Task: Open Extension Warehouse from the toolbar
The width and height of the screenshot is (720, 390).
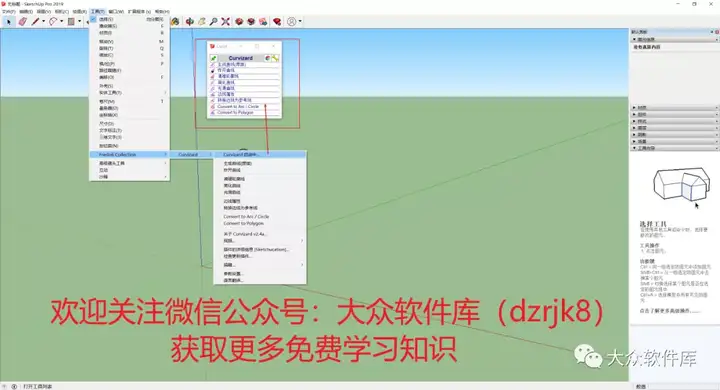Action: 251,22
